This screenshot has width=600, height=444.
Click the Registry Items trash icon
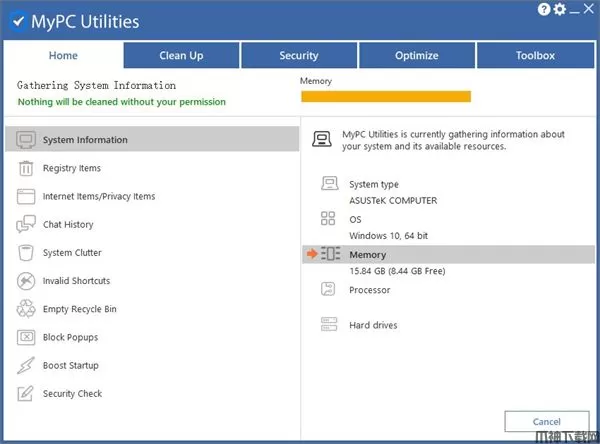pos(26,168)
